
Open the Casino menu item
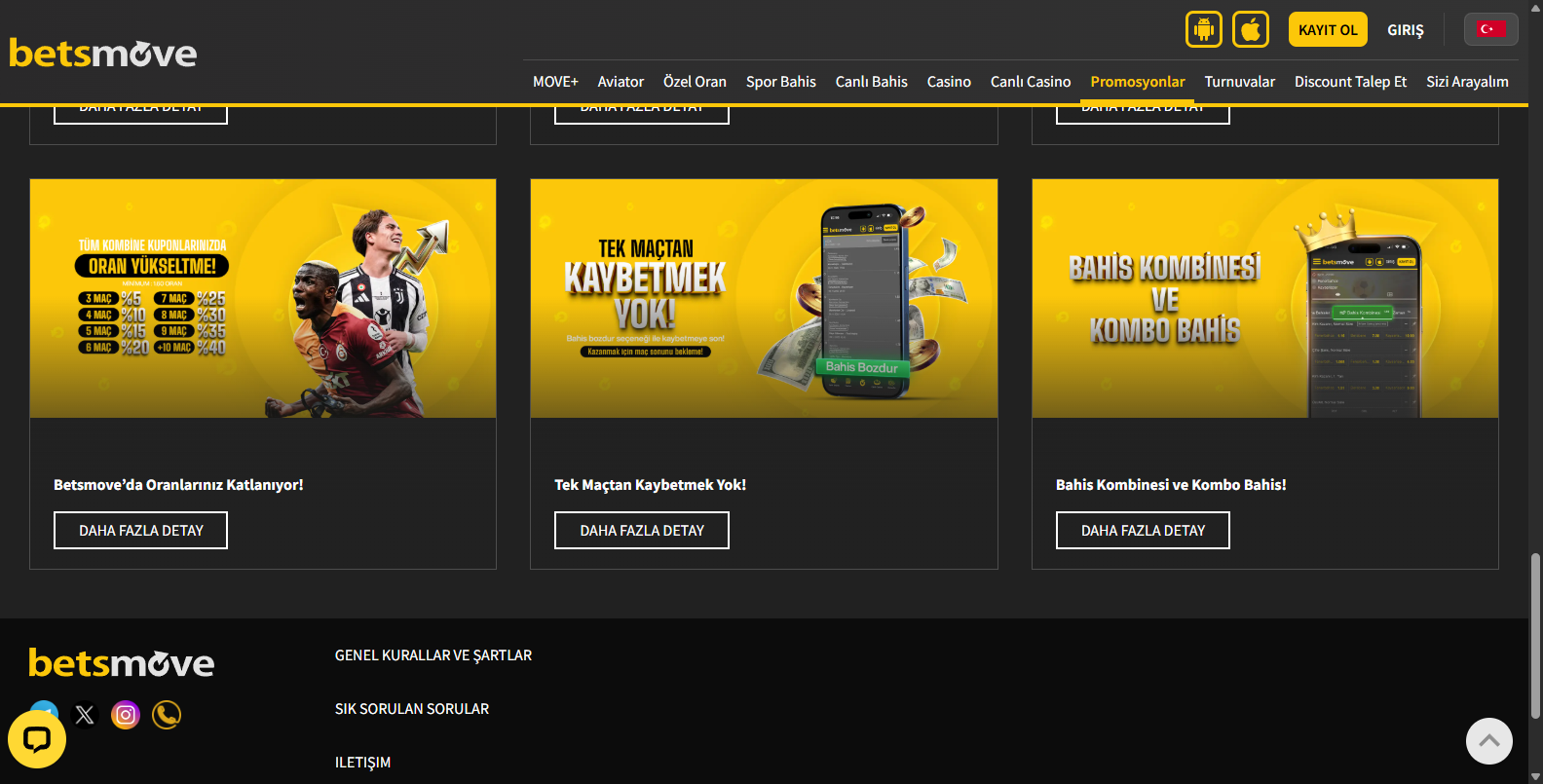tap(949, 82)
